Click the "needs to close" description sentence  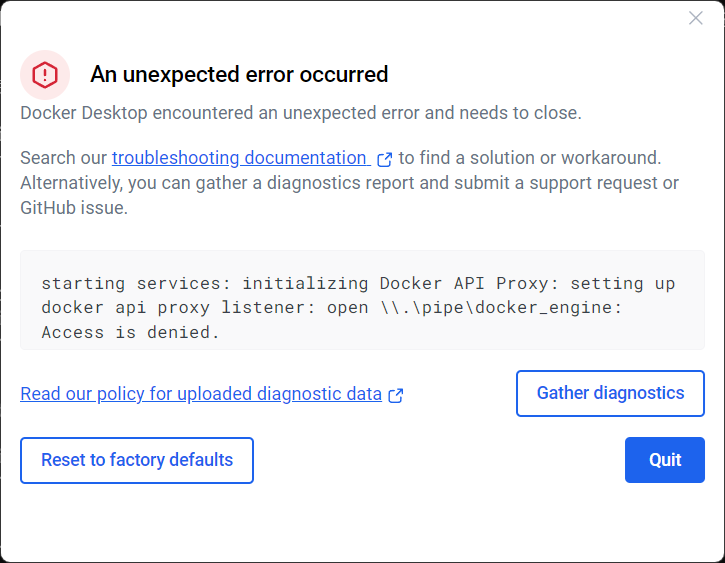click(300, 113)
